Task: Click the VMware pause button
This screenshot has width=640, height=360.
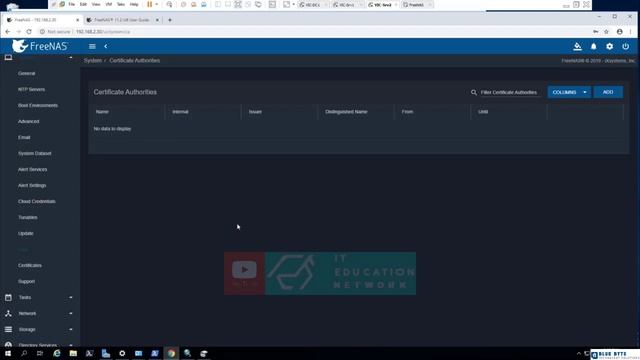Action: 149,4
